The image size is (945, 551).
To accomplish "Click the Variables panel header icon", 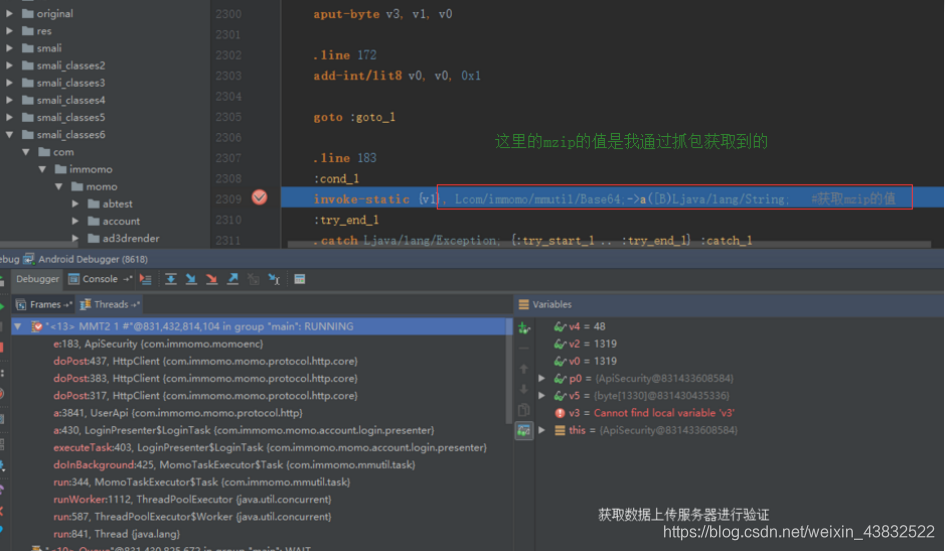I will pyautogui.click(x=524, y=304).
